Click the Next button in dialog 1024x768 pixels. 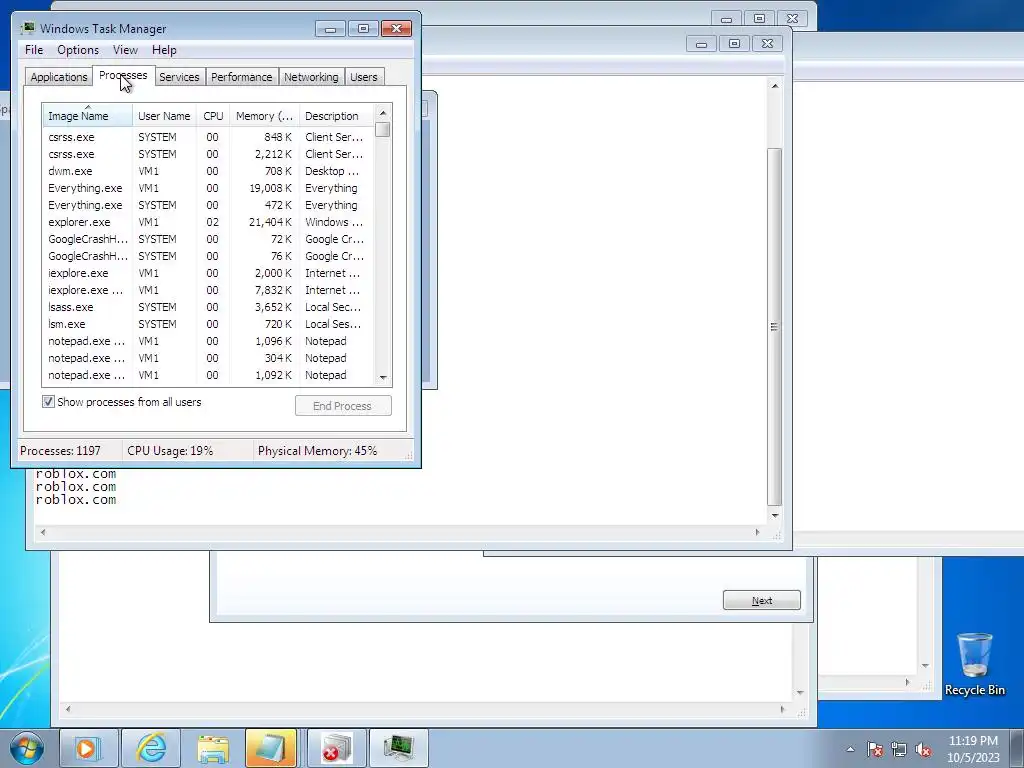(x=761, y=600)
